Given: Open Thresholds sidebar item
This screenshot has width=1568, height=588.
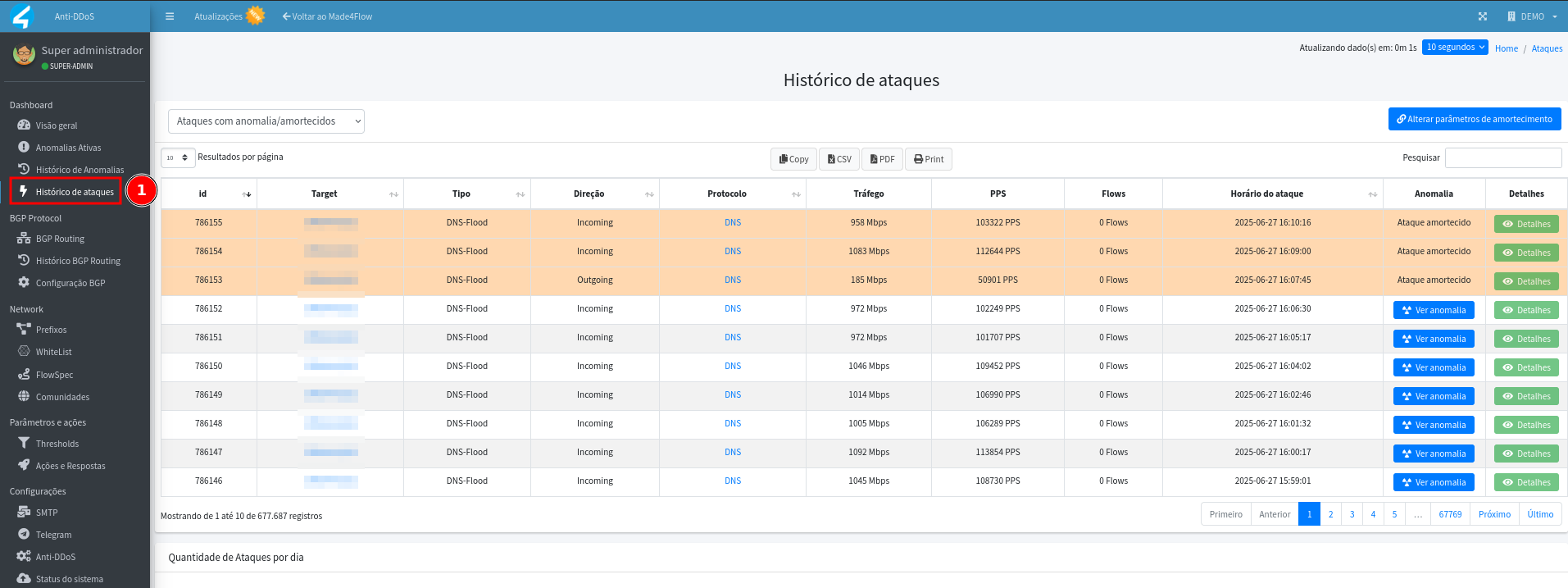Looking at the screenshot, I should point(57,444).
